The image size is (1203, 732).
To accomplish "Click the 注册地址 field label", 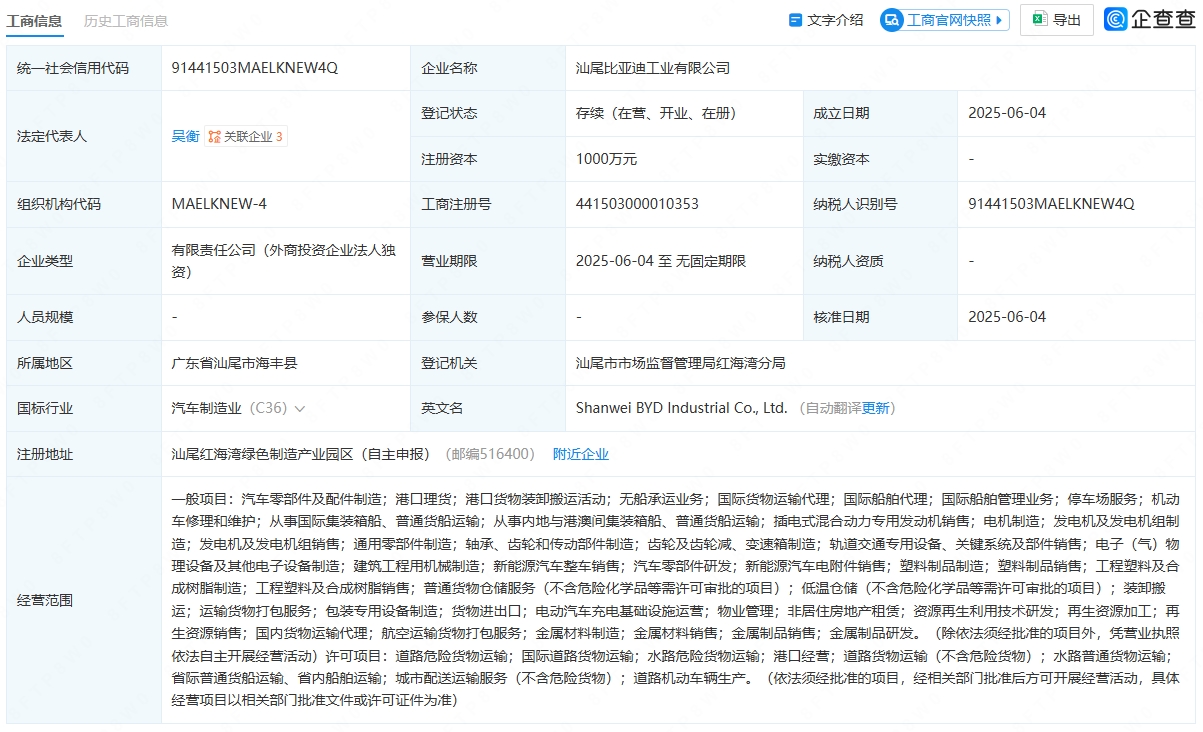I will (x=45, y=454).
